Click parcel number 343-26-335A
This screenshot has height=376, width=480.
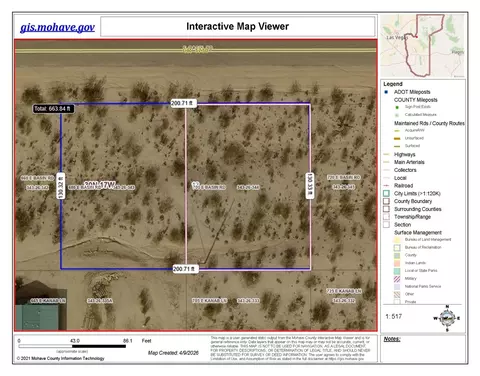[100, 301]
